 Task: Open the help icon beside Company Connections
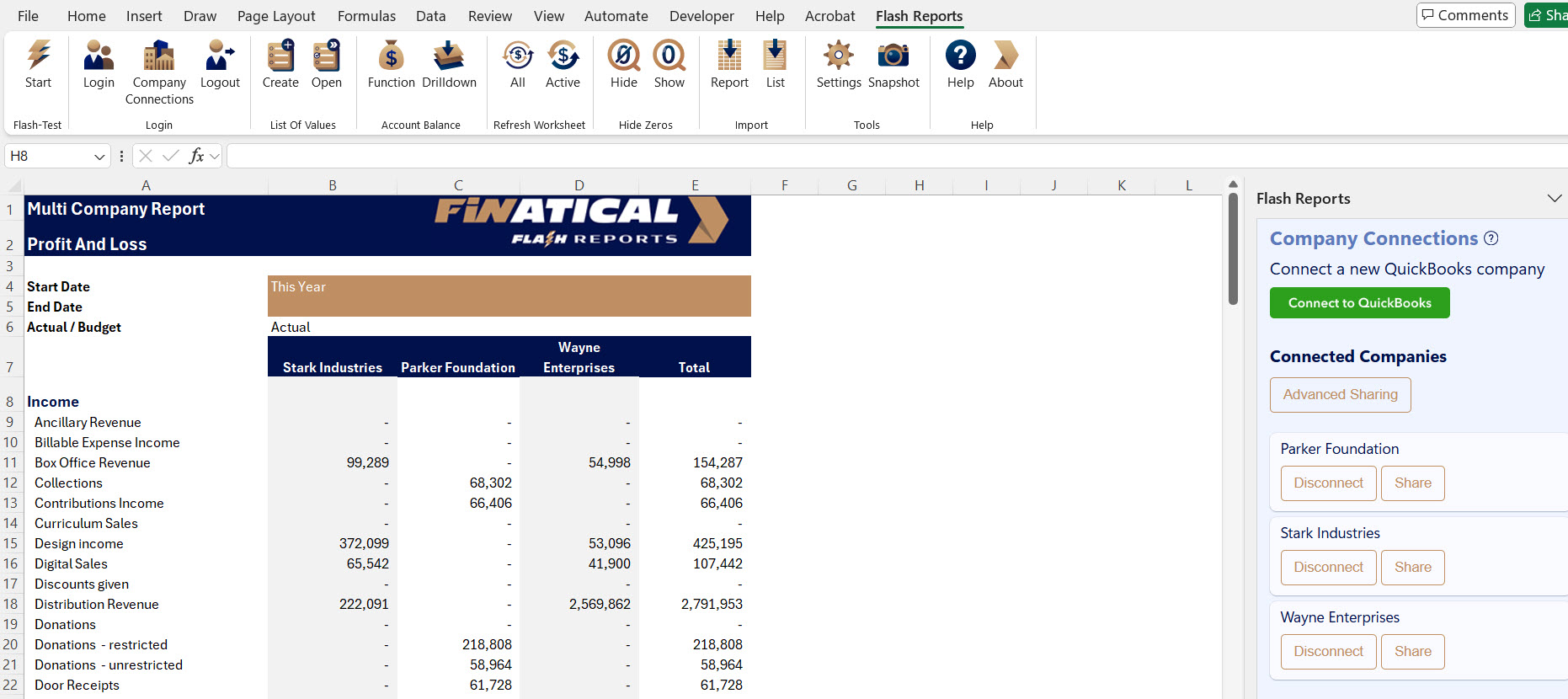pos(1491,238)
